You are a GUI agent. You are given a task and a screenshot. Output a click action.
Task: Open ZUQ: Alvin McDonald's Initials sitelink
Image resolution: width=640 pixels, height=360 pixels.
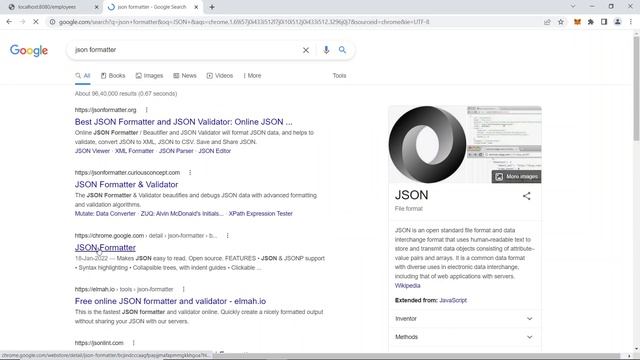tap(182, 213)
